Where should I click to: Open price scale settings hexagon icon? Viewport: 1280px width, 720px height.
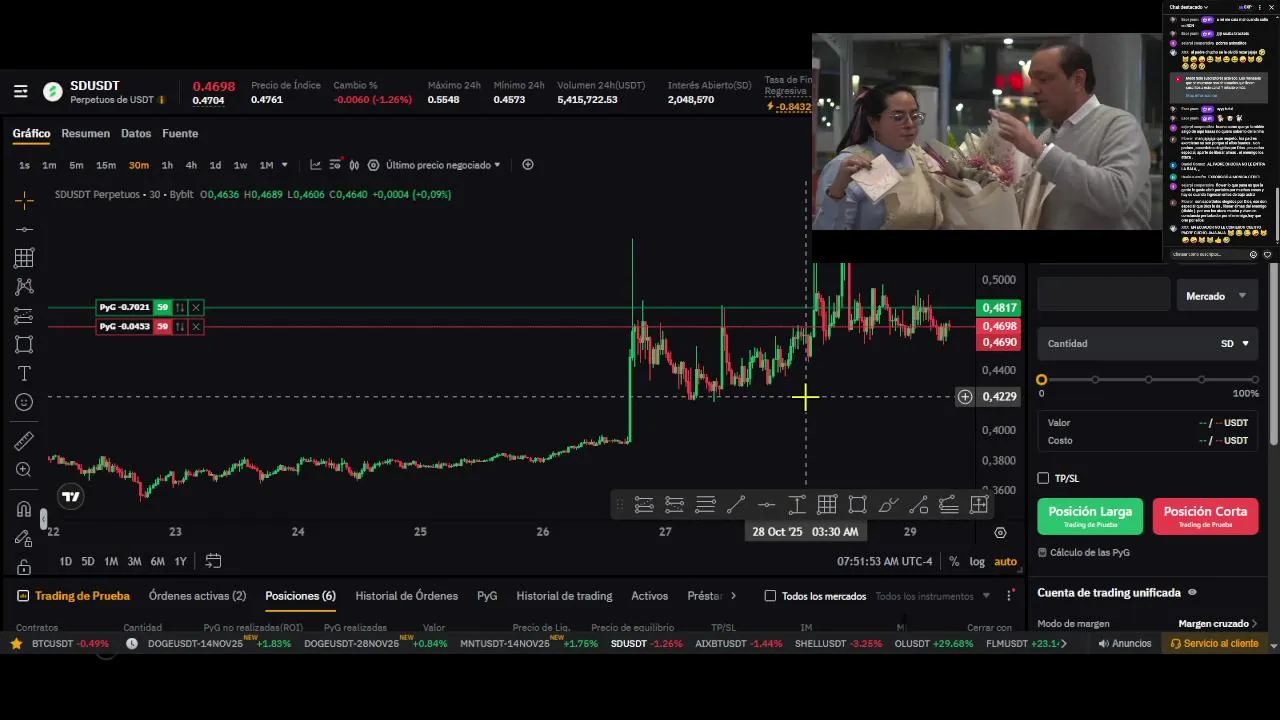click(1000, 532)
